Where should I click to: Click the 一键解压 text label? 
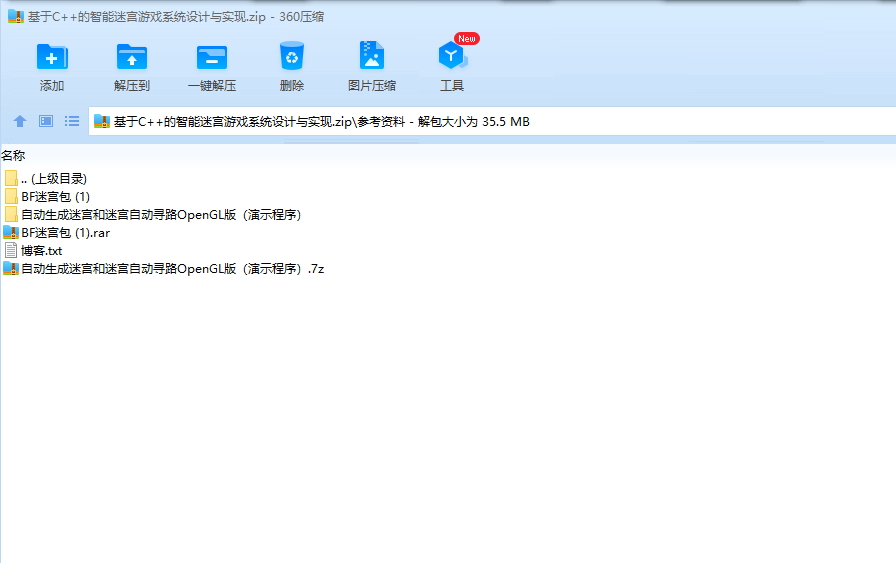click(212, 86)
